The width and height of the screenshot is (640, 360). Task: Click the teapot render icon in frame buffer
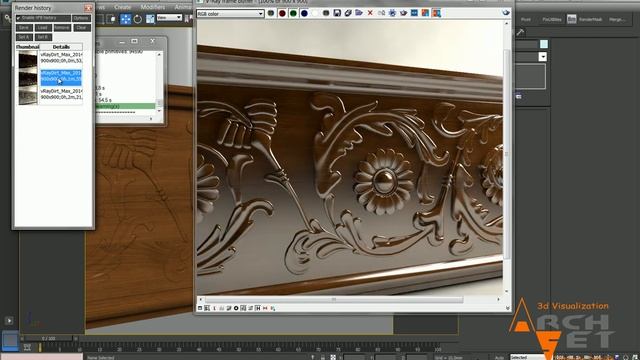tap(403, 13)
